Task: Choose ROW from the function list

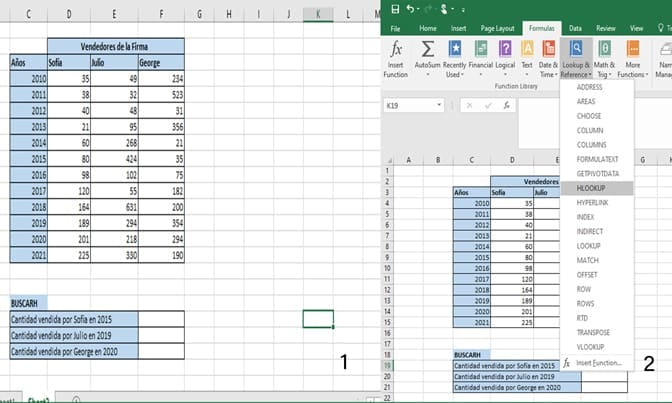Action: 597,289
